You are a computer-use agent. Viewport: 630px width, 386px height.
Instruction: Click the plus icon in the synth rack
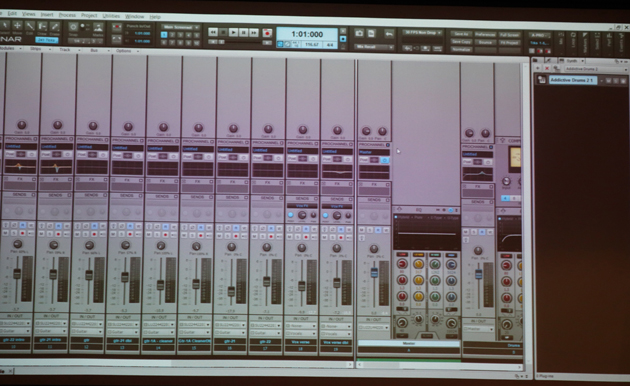(538, 69)
